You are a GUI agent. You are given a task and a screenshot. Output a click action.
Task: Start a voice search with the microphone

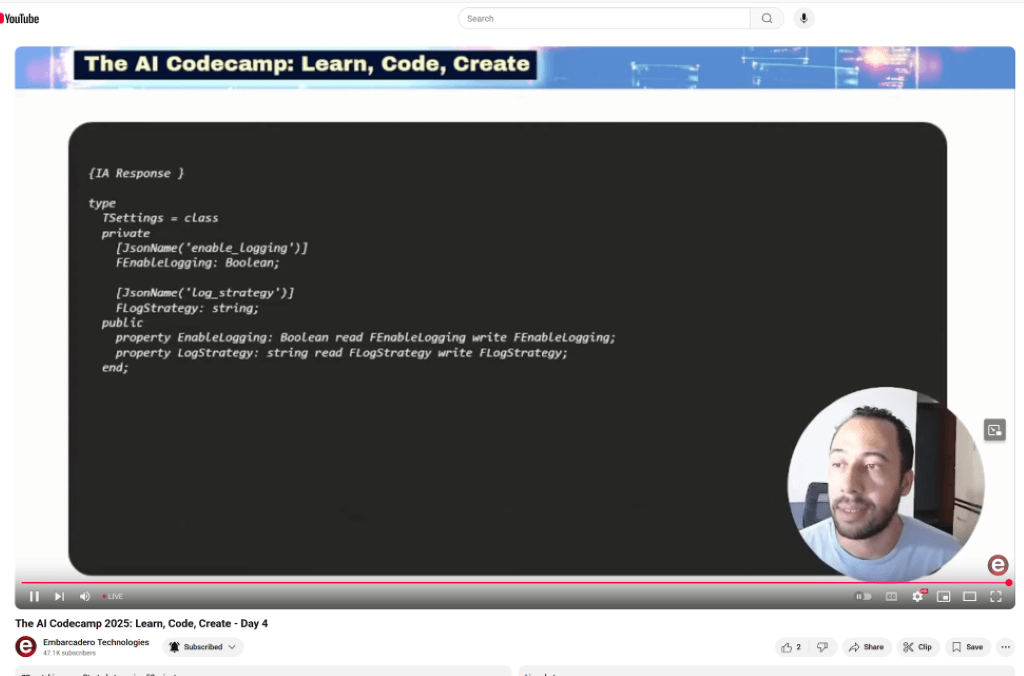click(x=803, y=18)
